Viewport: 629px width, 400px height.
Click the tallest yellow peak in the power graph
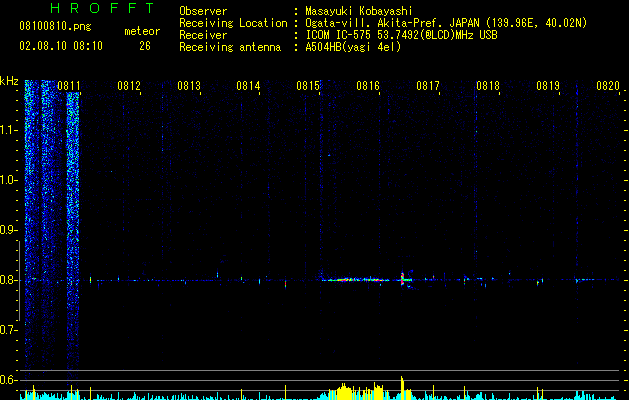point(402,388)
